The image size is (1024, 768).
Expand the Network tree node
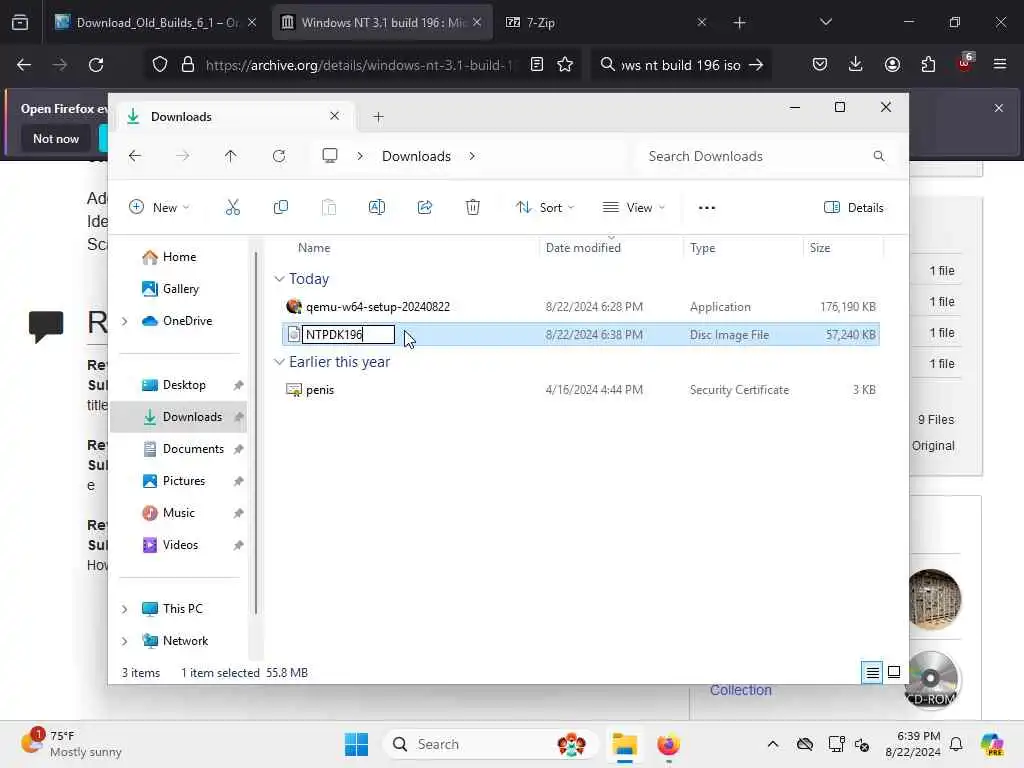click(x=125, y=641)
